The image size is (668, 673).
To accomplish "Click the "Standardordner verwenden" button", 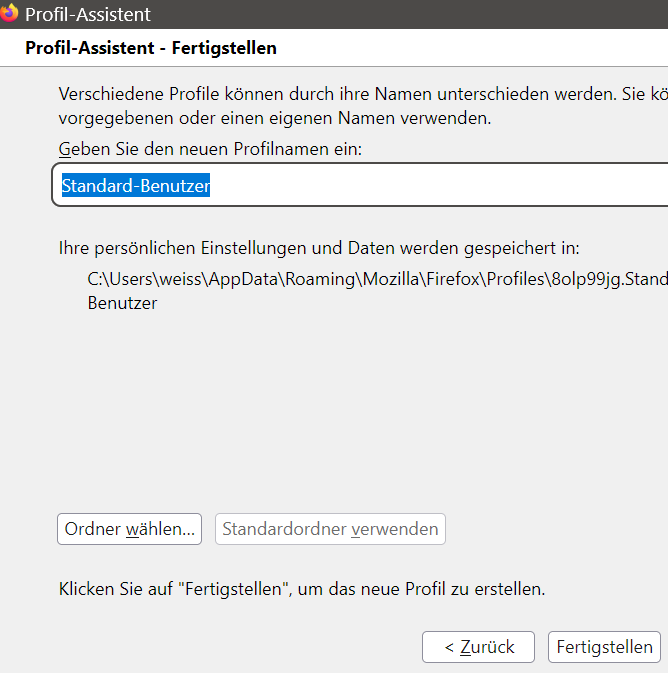I will pyautogui.click(x=330, y=529).
